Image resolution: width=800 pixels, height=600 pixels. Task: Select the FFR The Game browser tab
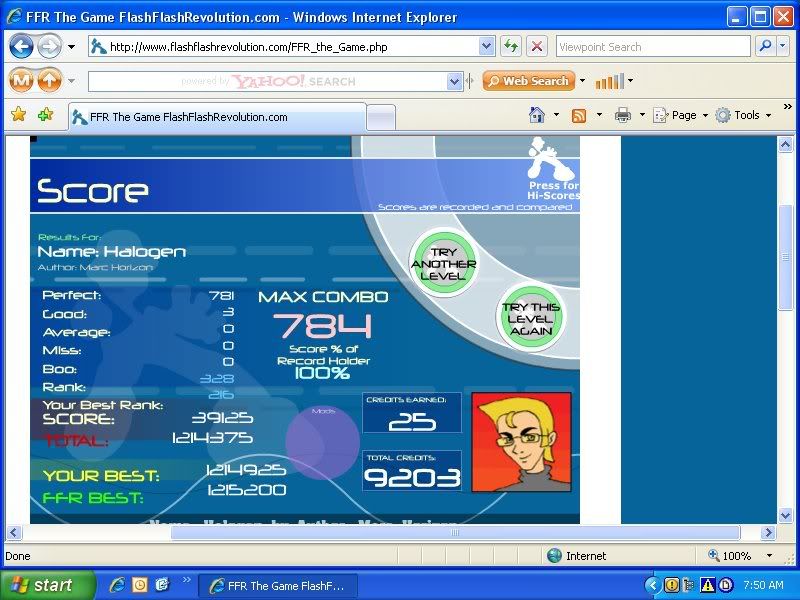[x=215, y=117]
